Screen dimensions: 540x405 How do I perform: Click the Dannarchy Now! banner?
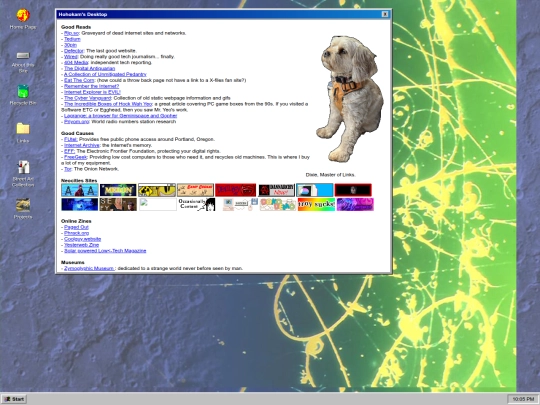(x=276, y=190)
